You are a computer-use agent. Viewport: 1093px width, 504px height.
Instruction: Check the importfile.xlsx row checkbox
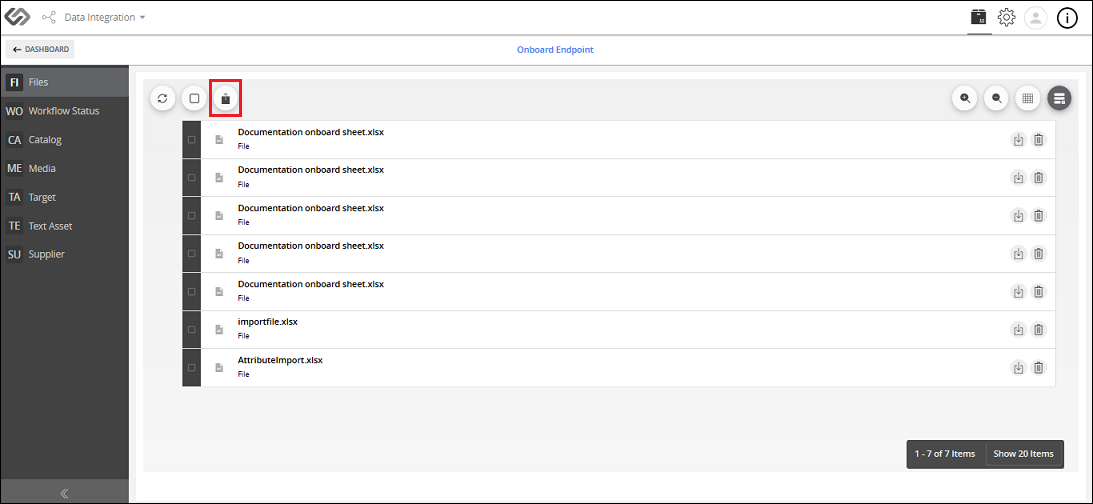pos(192,329)
